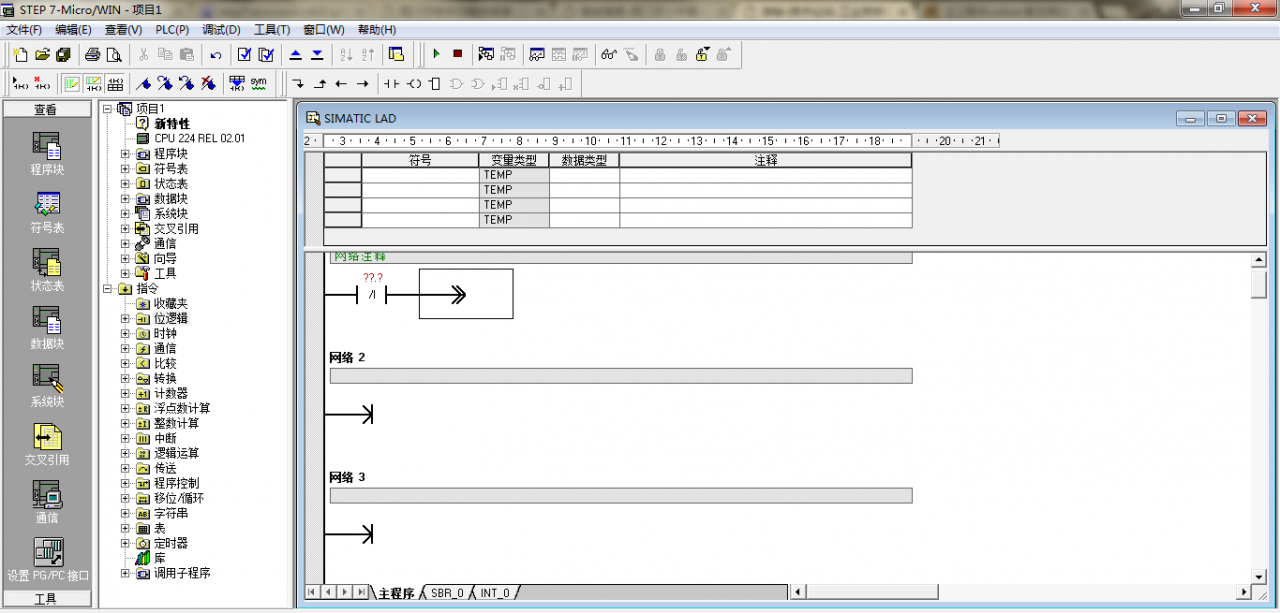Upload project from PLC (up triangle)
The width and height of the screenshot is (1280, 613).
[295, 54]
